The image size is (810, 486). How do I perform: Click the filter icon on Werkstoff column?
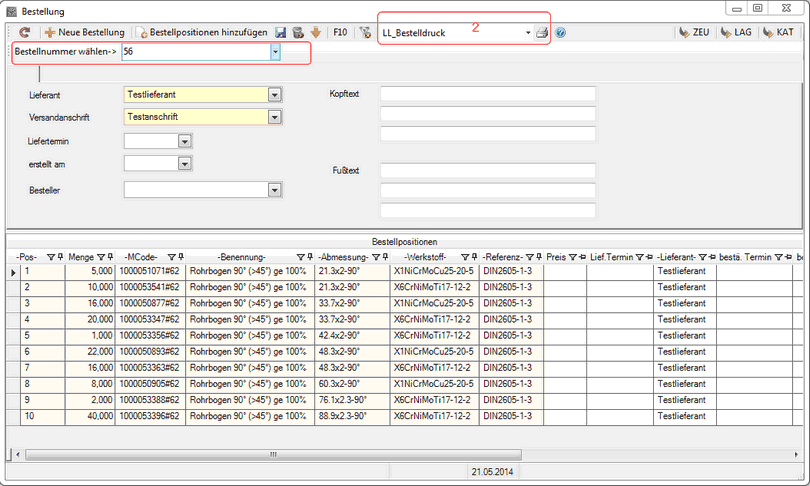point(465,257)
